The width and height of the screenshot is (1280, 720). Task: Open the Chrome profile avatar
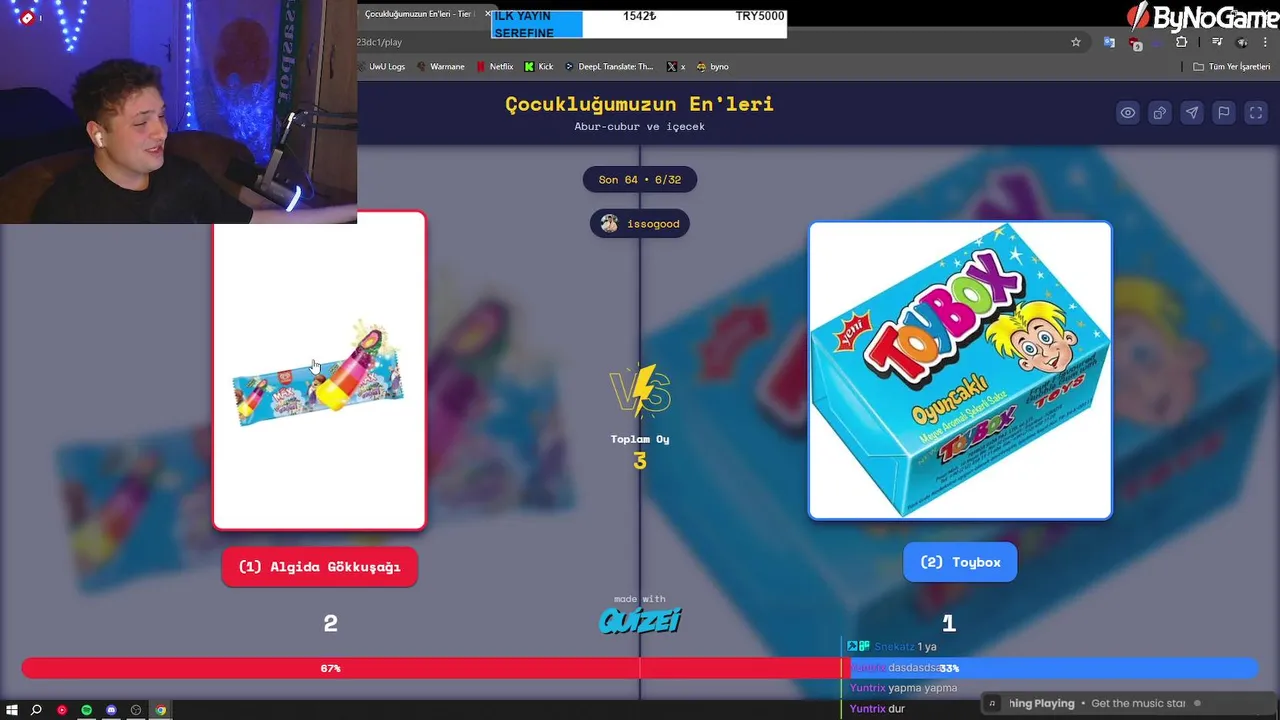(1242, 42)
